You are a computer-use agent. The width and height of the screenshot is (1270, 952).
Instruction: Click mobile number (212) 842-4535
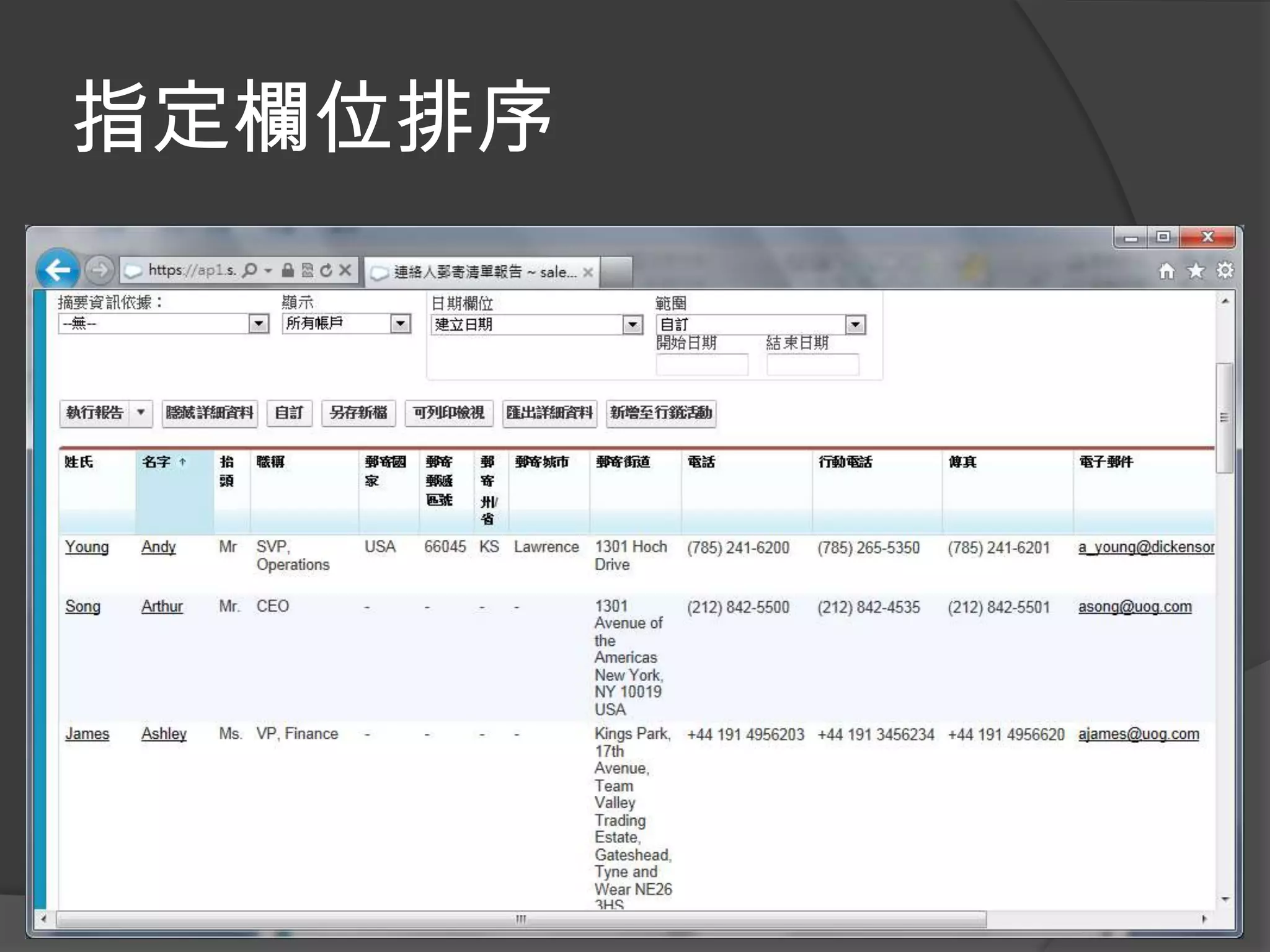click(868, 607)
